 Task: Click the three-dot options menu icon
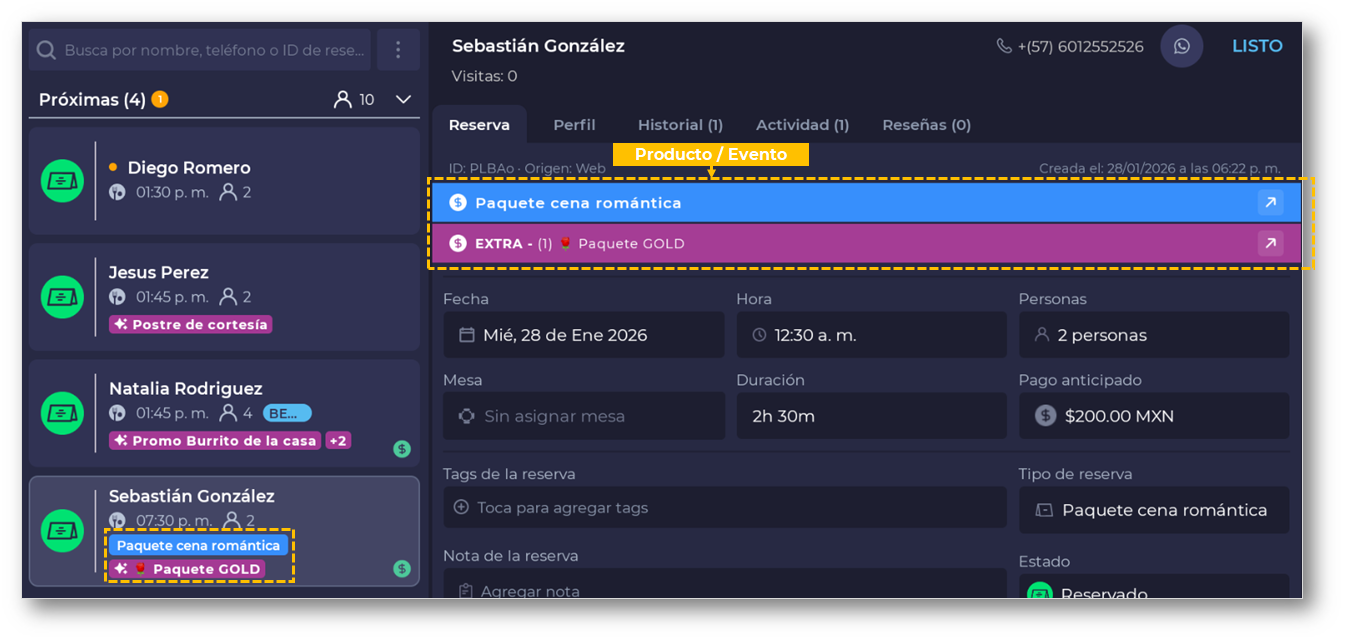(398, 50)
